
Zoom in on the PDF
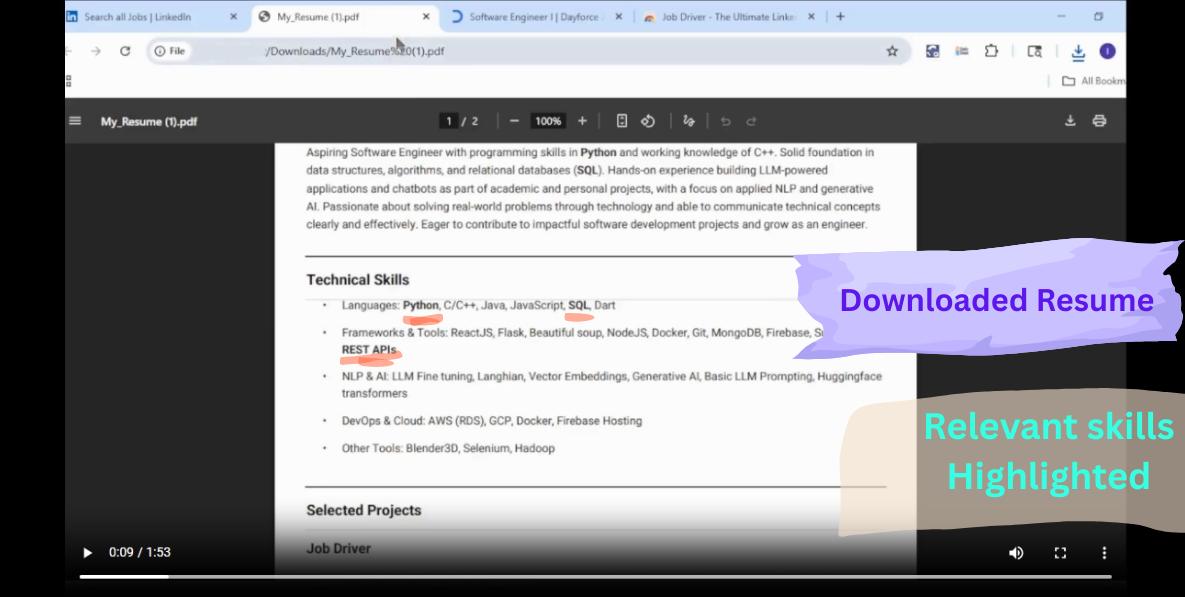[x=582, y=120]
